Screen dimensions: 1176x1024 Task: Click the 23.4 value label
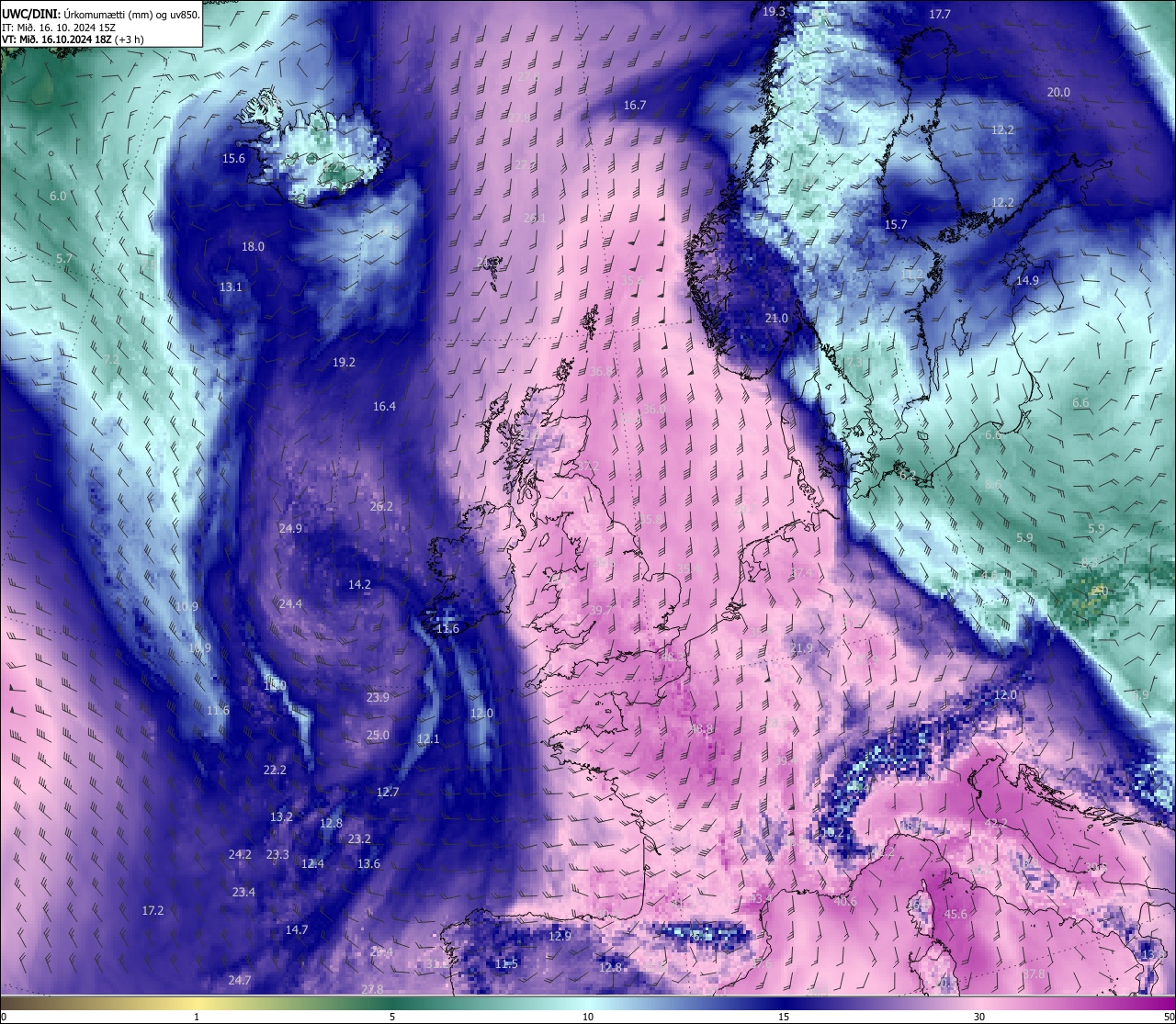coord(243,892)
